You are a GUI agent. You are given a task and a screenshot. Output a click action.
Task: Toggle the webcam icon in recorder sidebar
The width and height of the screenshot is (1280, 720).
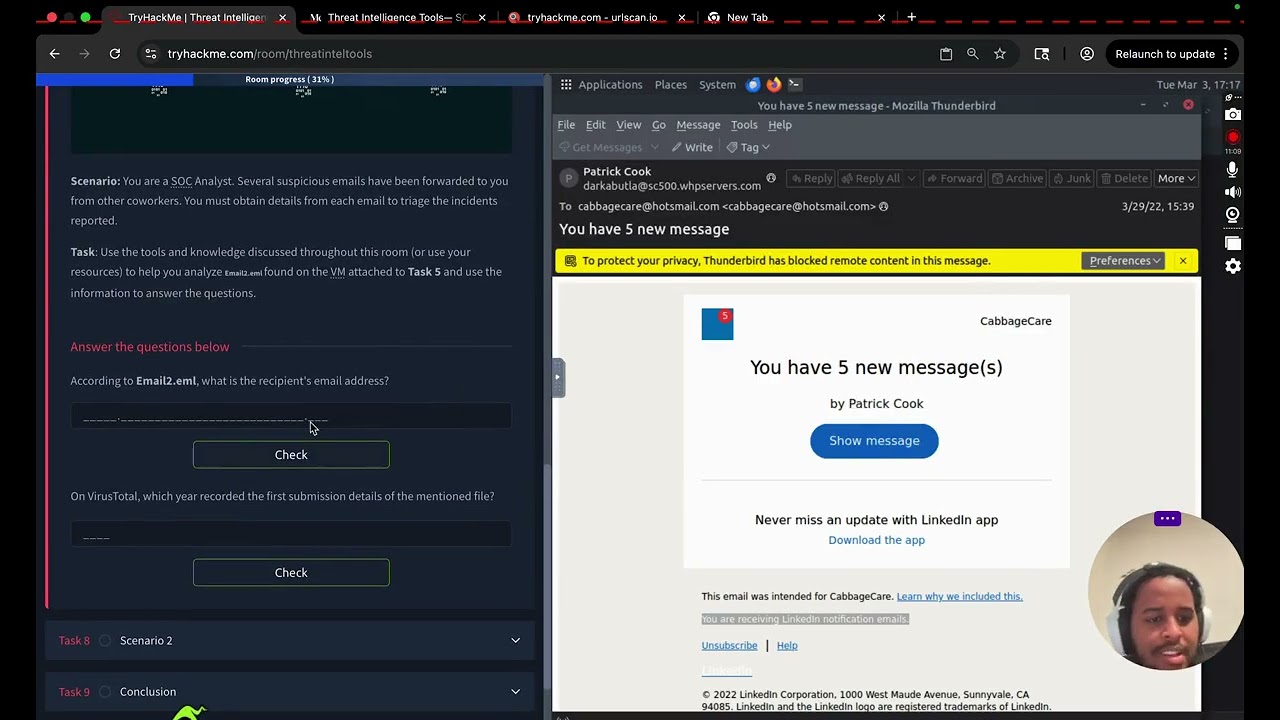click(x=1233, y=215)
